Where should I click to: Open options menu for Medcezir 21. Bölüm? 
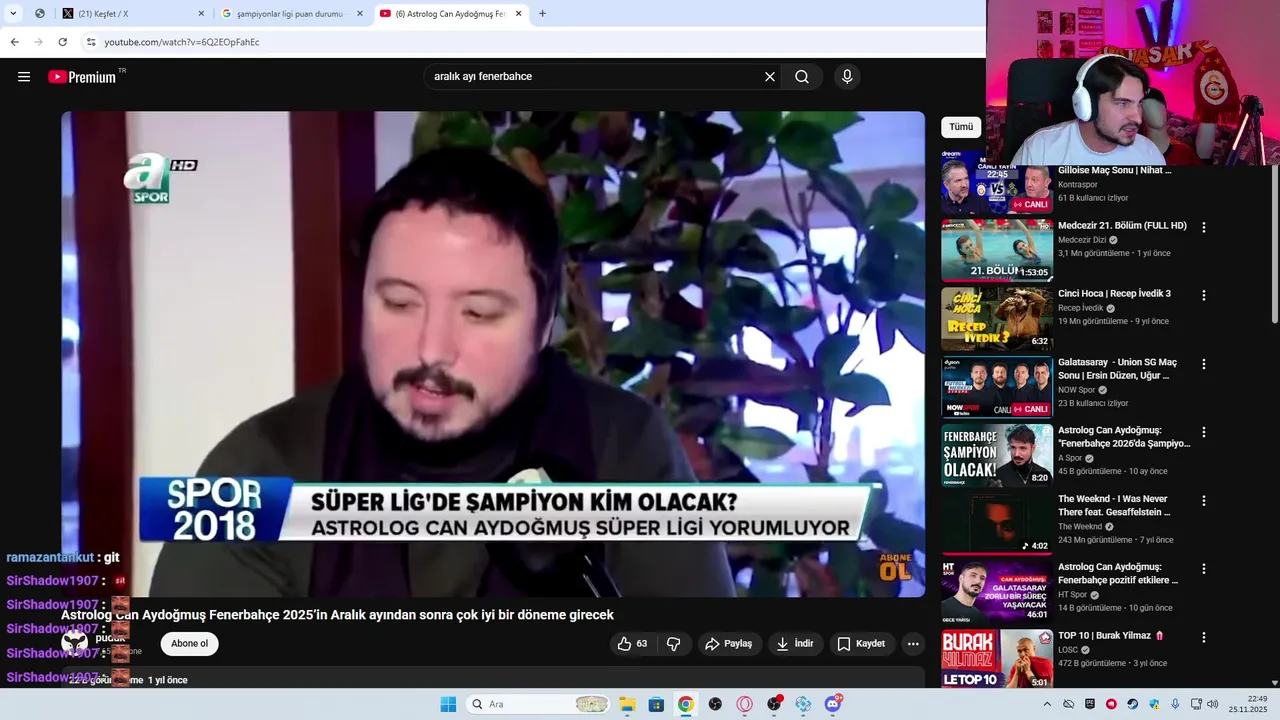pyautogui.click(x=1204, y=227)
